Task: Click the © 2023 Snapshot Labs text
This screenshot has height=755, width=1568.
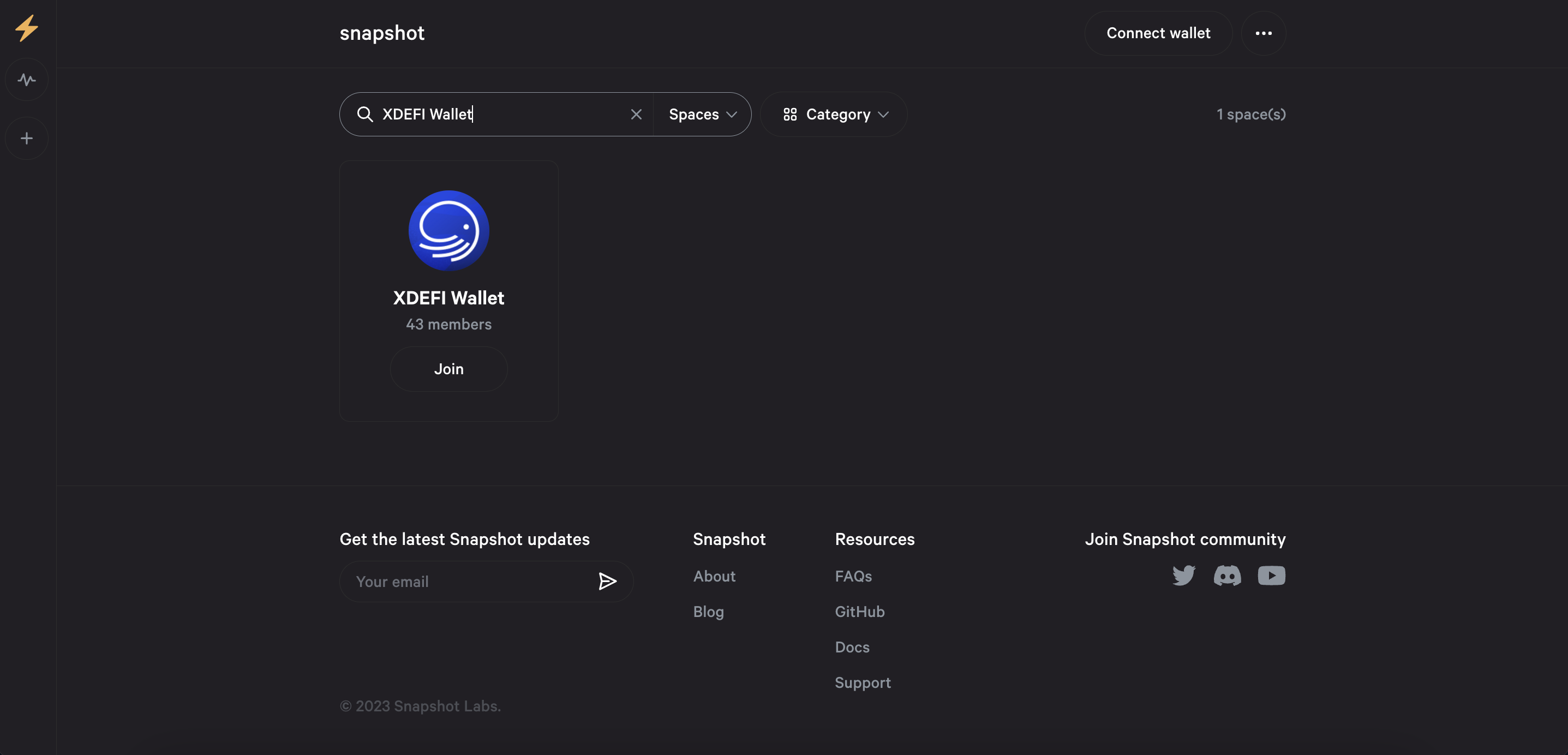Action: 420,706
